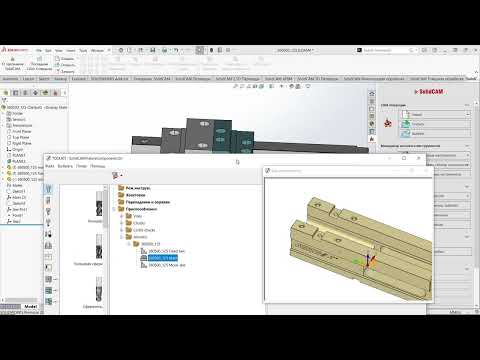Open the Выбрать menu in ToolKit window
Viewport: 480px width, 360px height.
pos(65,166)
